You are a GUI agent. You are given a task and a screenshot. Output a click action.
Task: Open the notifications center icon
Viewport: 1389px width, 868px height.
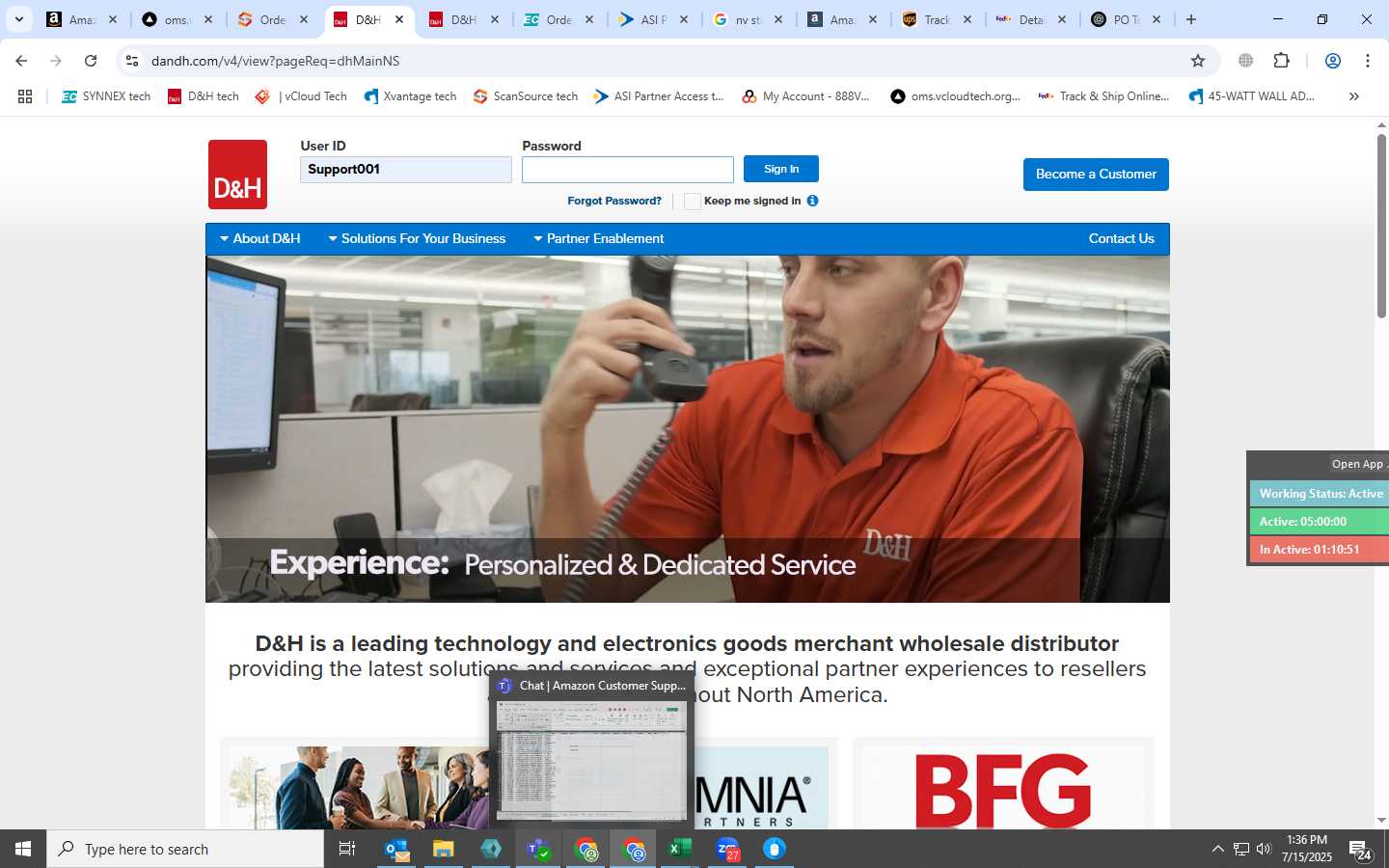pos(1360,850)
